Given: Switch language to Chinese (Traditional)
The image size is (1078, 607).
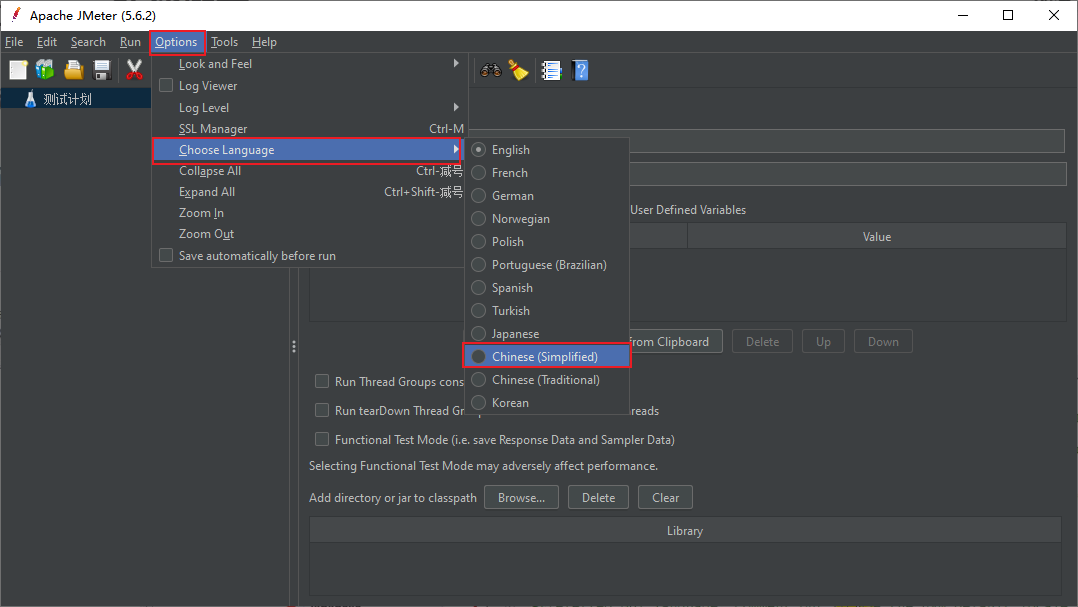Looking at the screenshot, I should tap(547, 380).
